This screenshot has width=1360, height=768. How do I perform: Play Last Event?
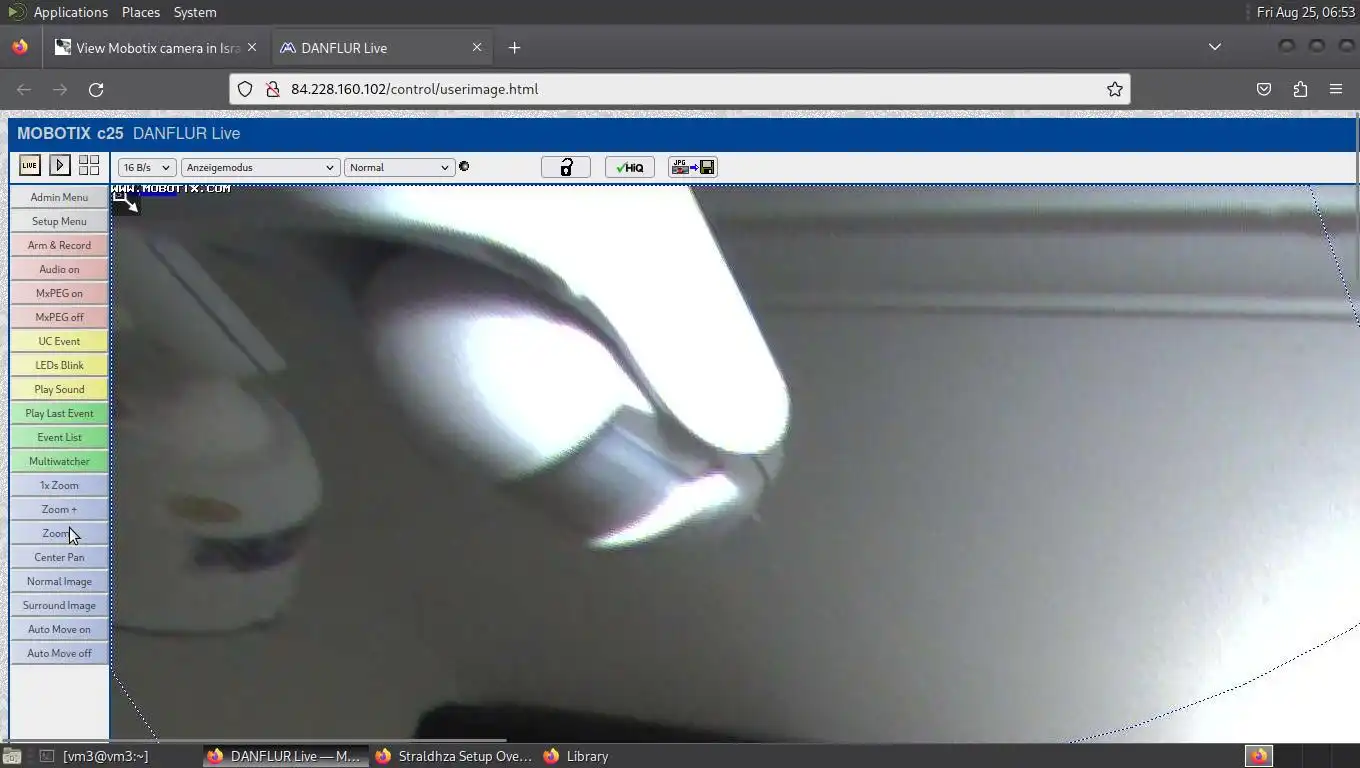[59, 413]
